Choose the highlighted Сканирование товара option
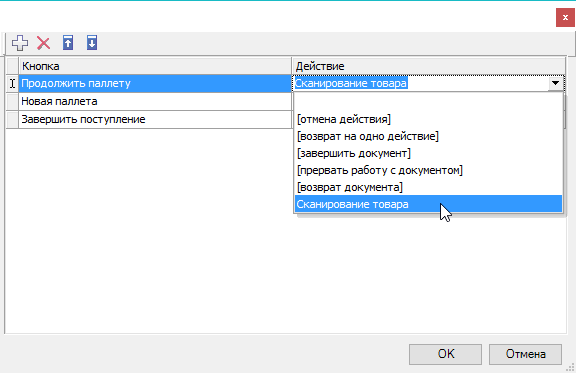This screenshot has height=373, width=576. [428, 204]
